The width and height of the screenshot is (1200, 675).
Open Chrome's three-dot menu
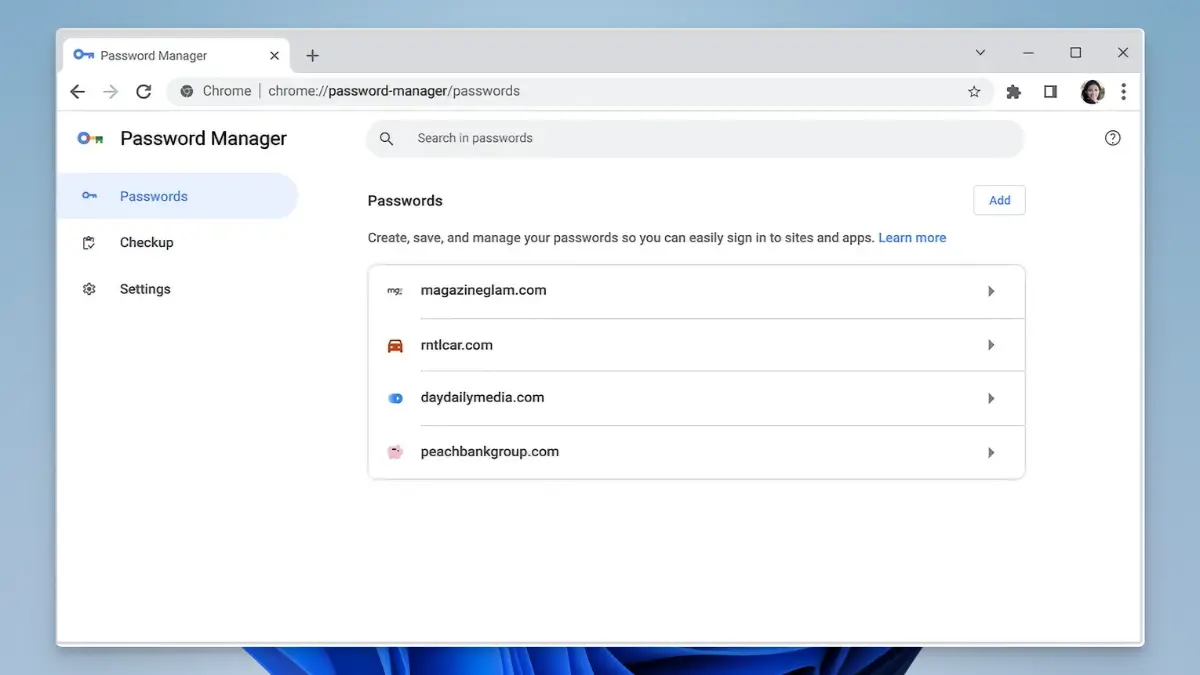tap(1124, 91)
